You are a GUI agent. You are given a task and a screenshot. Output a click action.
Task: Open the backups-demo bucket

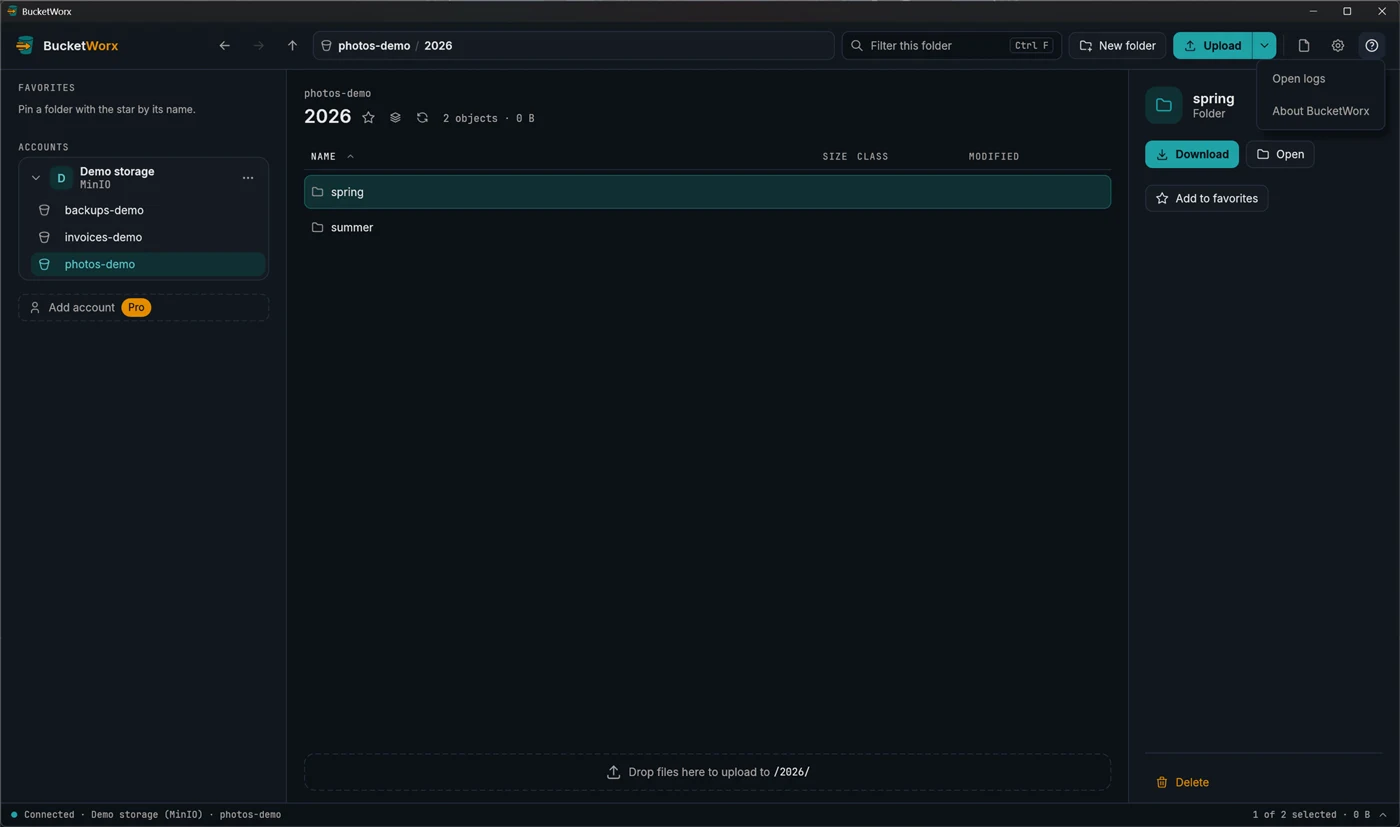pyautogui.click(x=148, y=211)
